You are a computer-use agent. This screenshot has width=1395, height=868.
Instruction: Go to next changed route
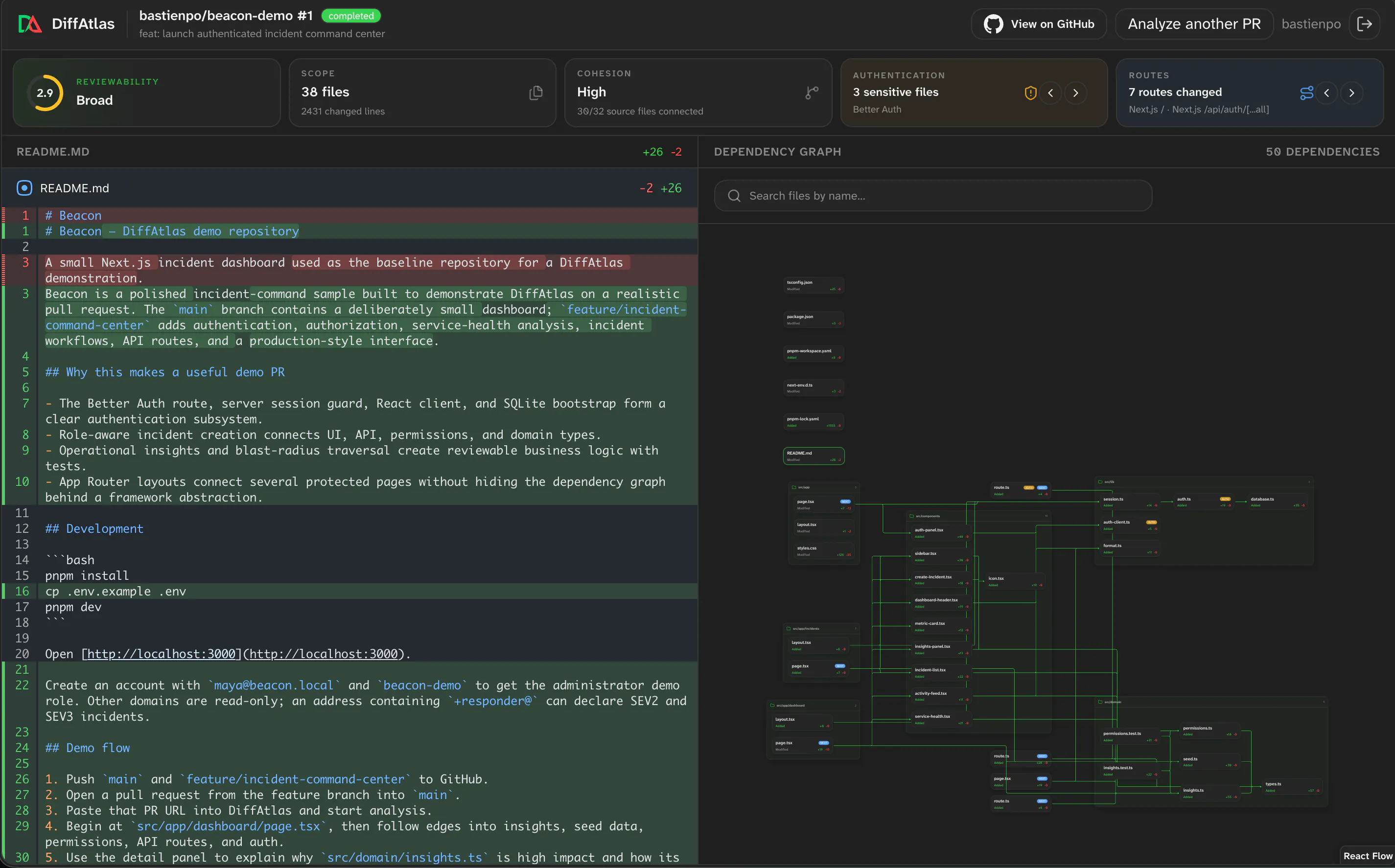point(1352,92)
